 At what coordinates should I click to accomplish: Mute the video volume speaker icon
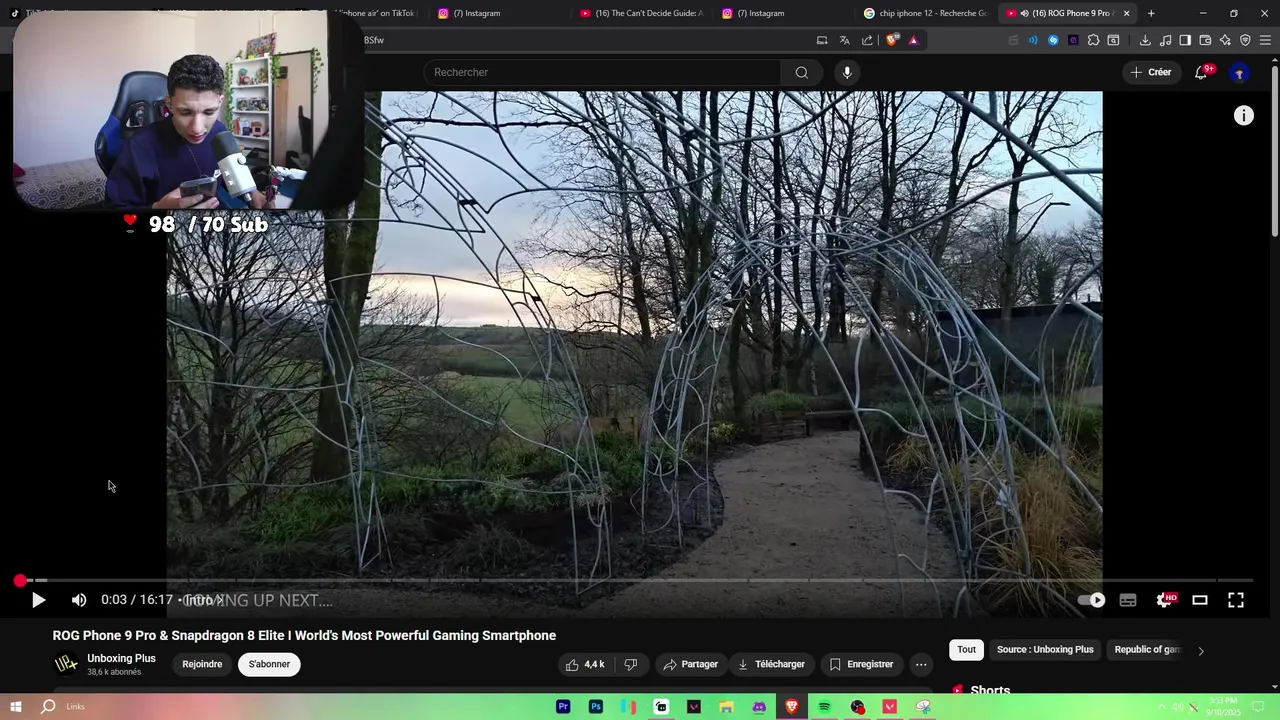click(x=79, y=600)
